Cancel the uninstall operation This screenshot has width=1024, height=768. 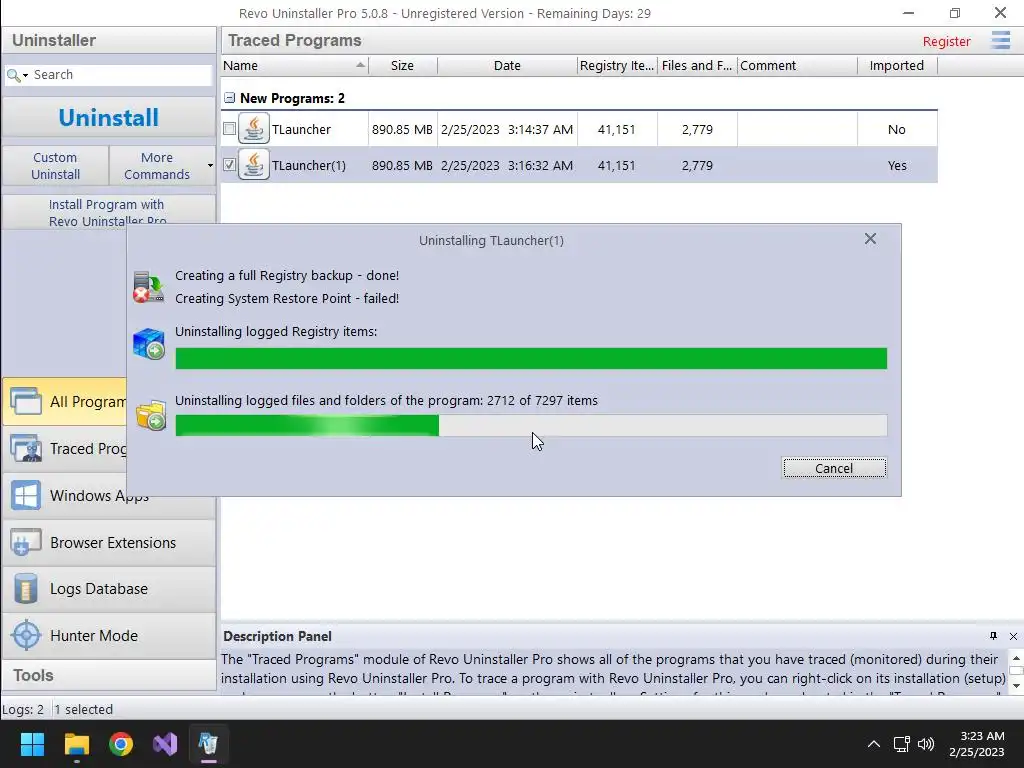[x=834, y=468]
